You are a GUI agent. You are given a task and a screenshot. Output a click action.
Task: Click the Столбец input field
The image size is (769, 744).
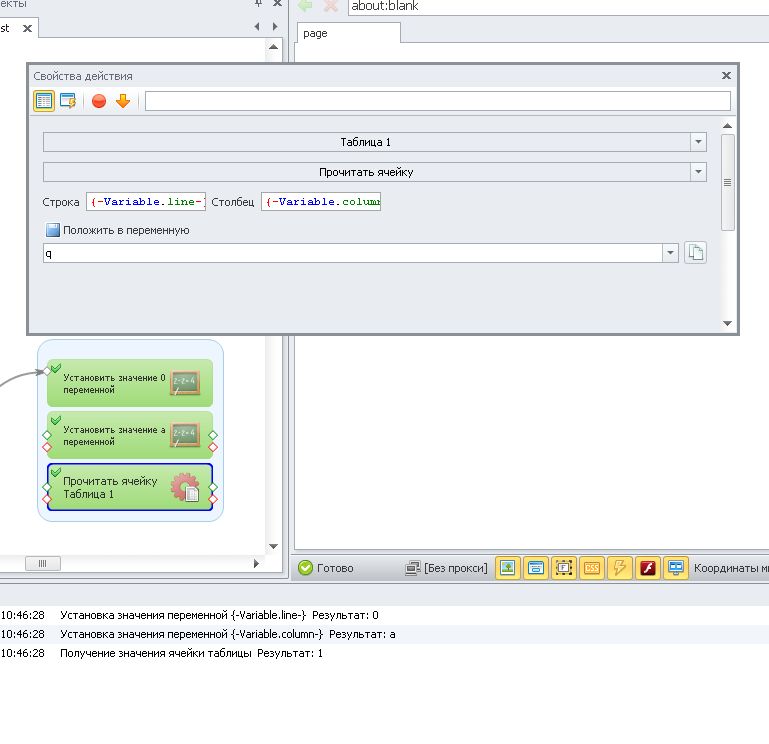tap(321, 202)
